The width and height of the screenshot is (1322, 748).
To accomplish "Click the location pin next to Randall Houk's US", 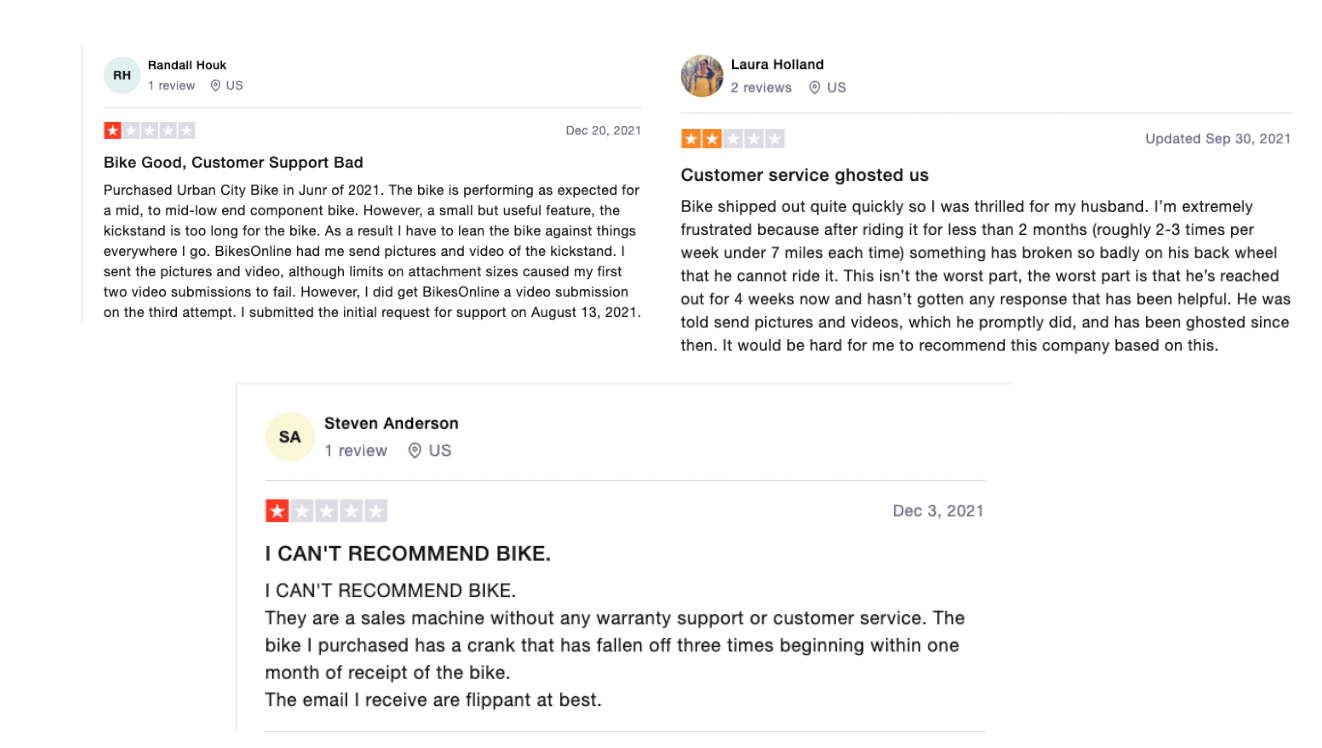I will pos(215,86).
